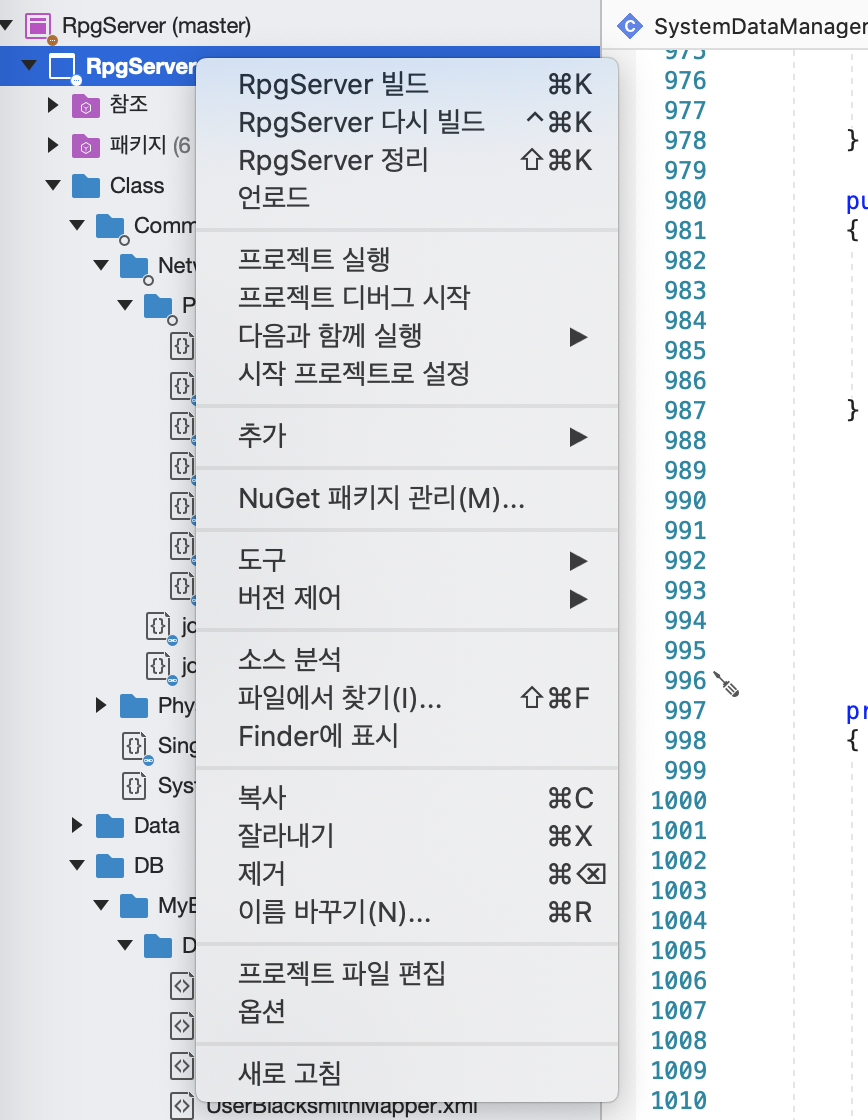Expand the 참조 node

tap(53, 106)
